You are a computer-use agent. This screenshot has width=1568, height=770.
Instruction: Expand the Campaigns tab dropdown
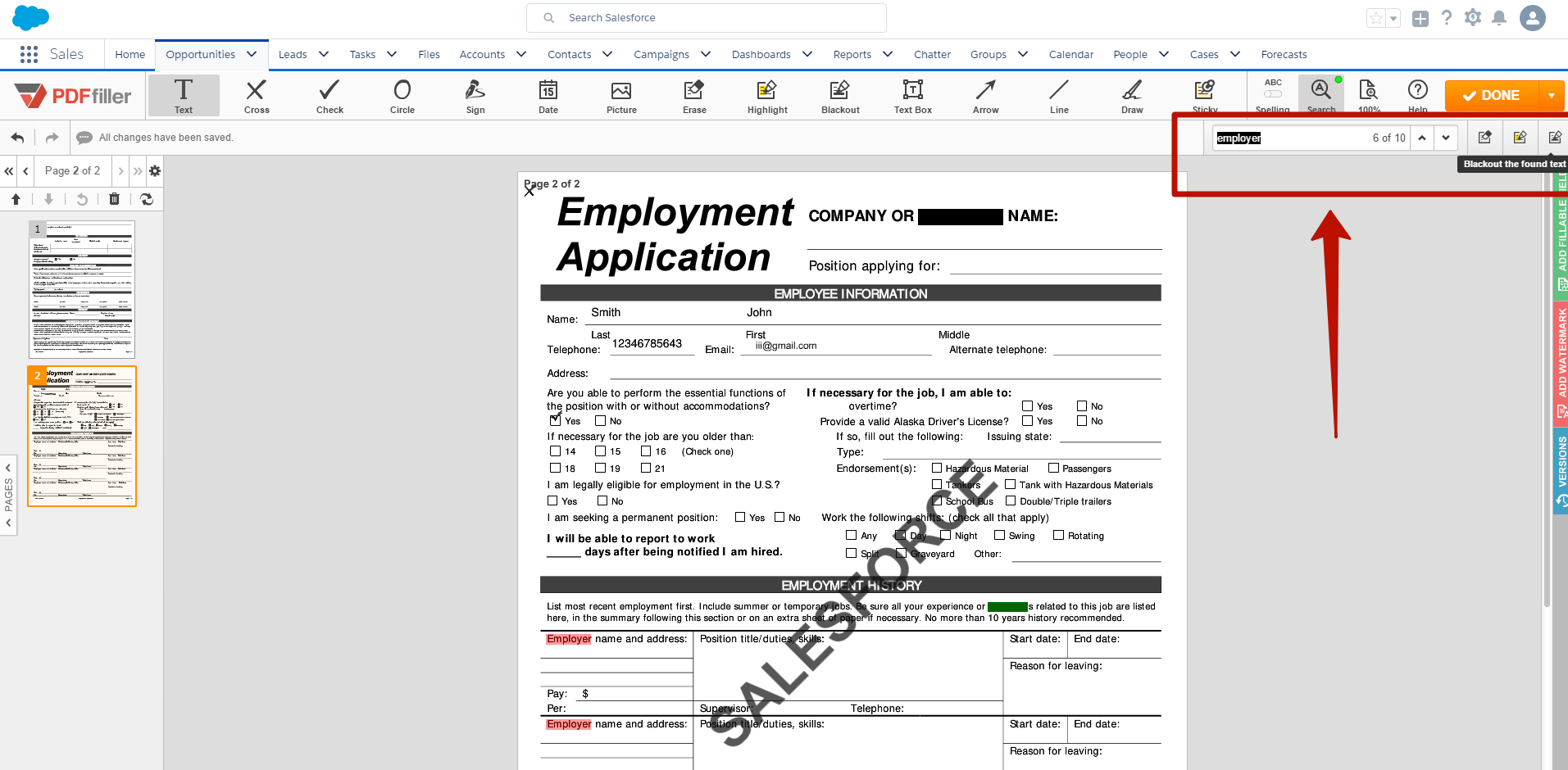coord(706,54)
